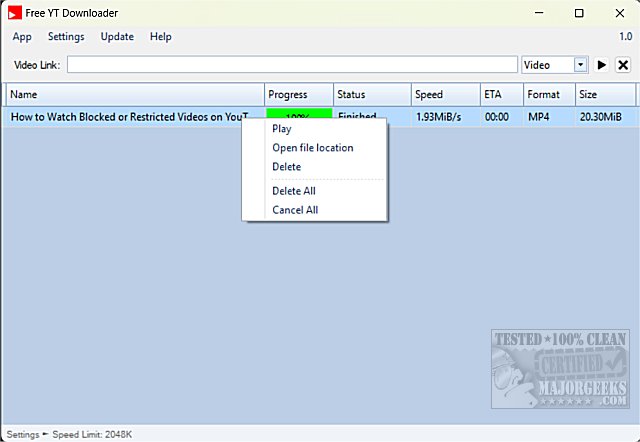Open the Settings menu

pyautogui.click(x=66, y=37)
